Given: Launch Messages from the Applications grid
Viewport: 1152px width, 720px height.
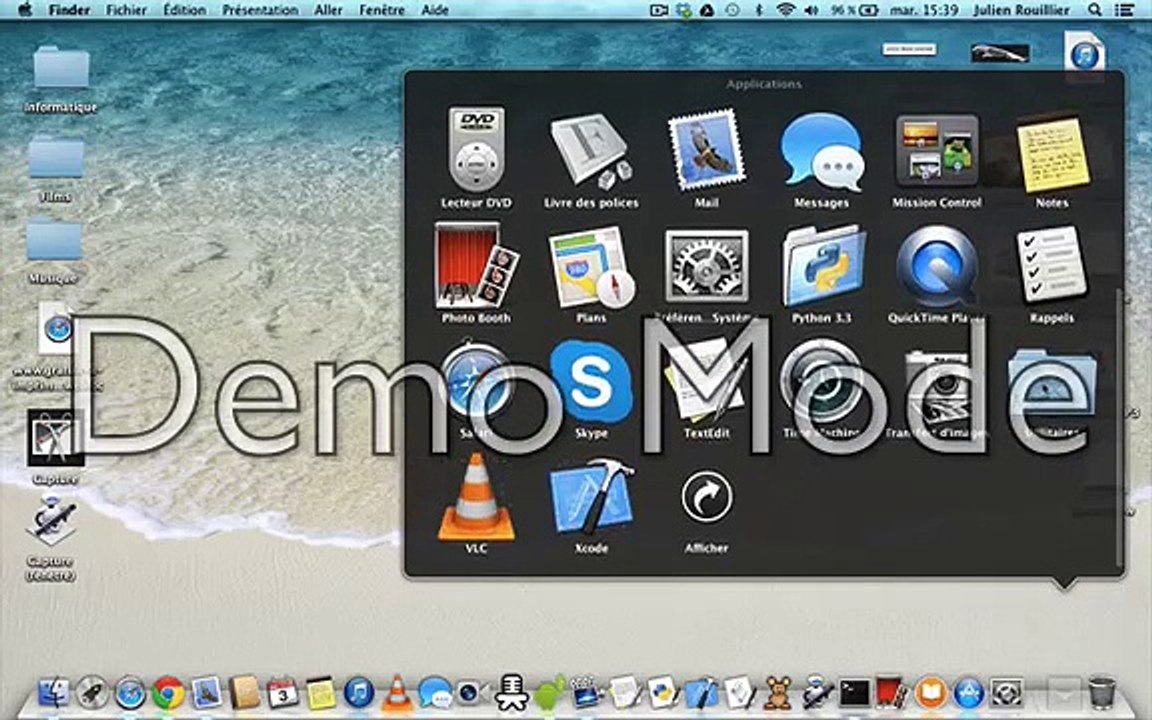Looking at the screenshot, I should click(821, 152).
